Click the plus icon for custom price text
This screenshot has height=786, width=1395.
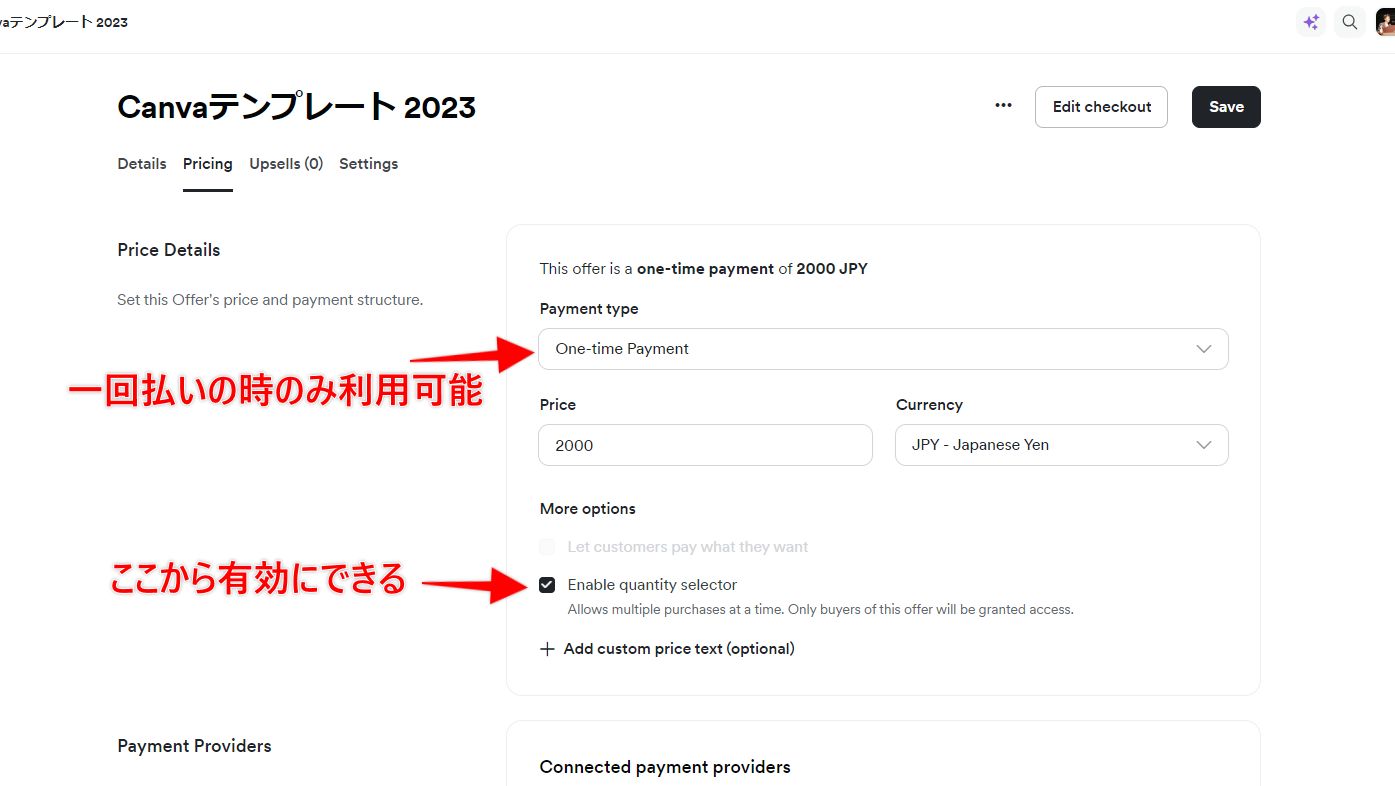tap(547, 649)
